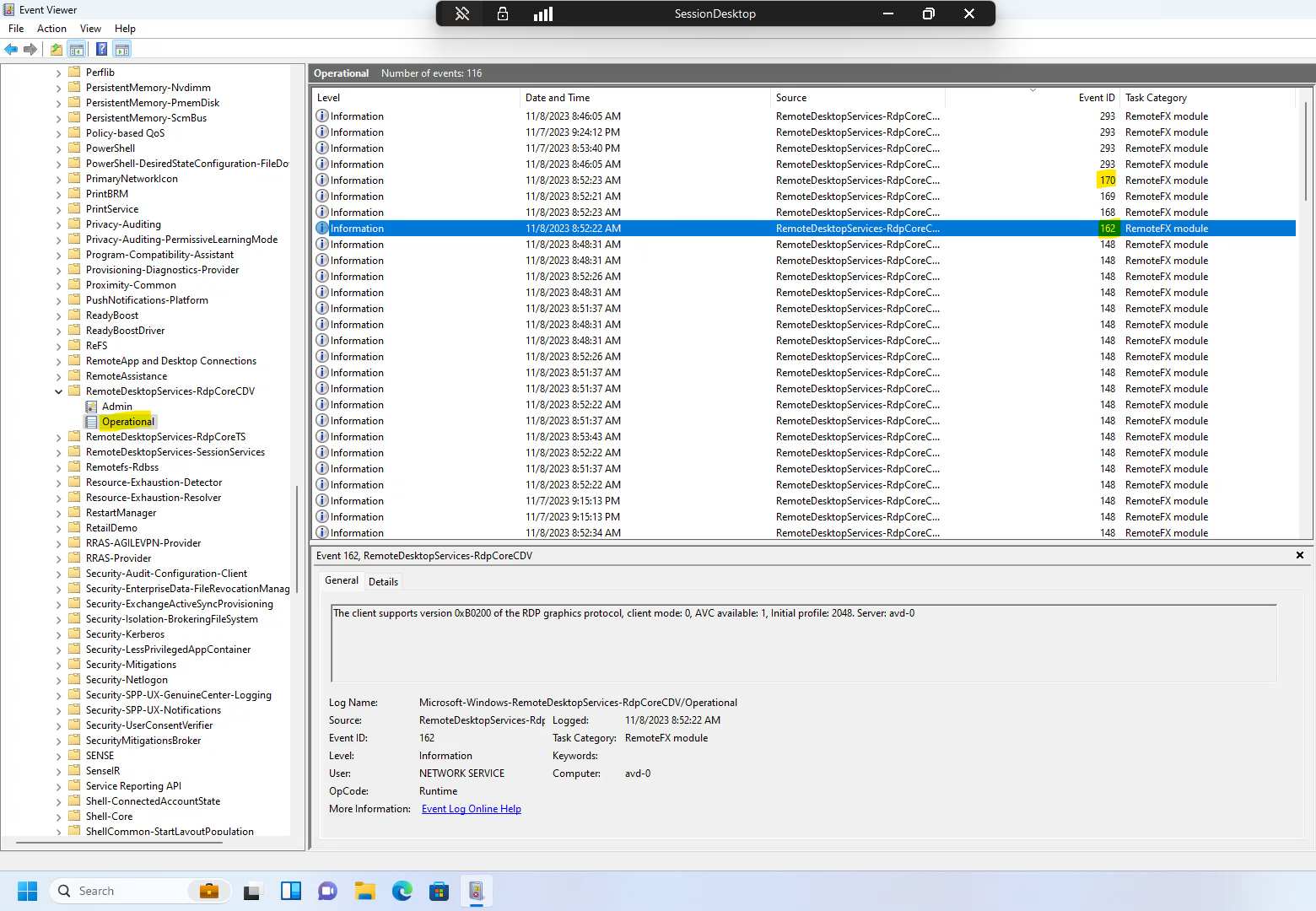Click the signal bars icon in session bar
This screenshot has height=911, width=1316.
click(543, 13)
